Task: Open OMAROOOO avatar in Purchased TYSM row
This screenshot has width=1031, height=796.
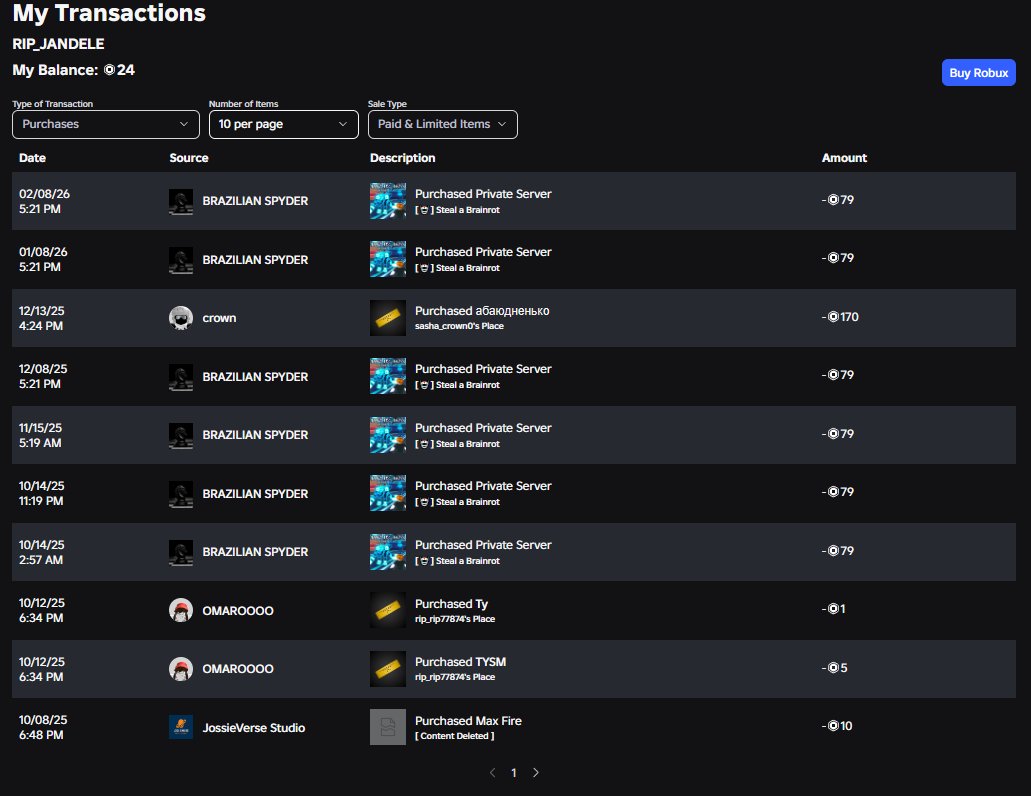Action: tap(181, 669)
